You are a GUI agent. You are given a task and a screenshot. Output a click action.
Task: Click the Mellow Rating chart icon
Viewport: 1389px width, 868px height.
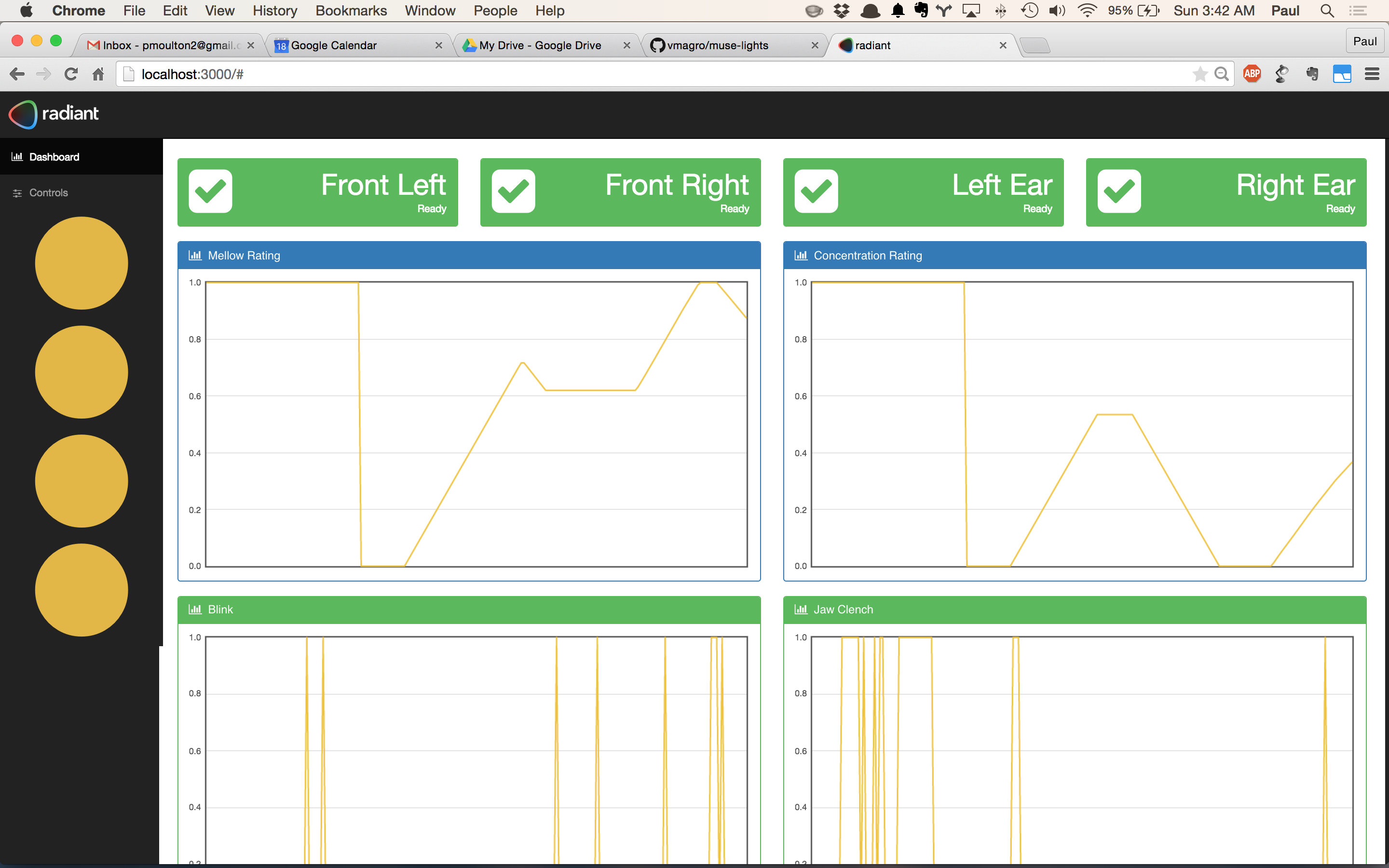pos(195,256)
